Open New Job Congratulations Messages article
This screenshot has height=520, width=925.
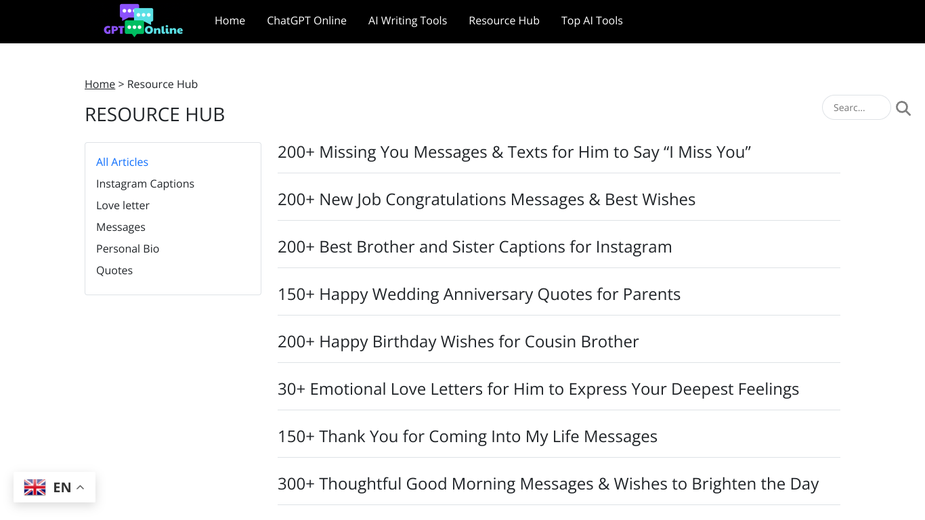pyautogui.click(x=486, y=199)
